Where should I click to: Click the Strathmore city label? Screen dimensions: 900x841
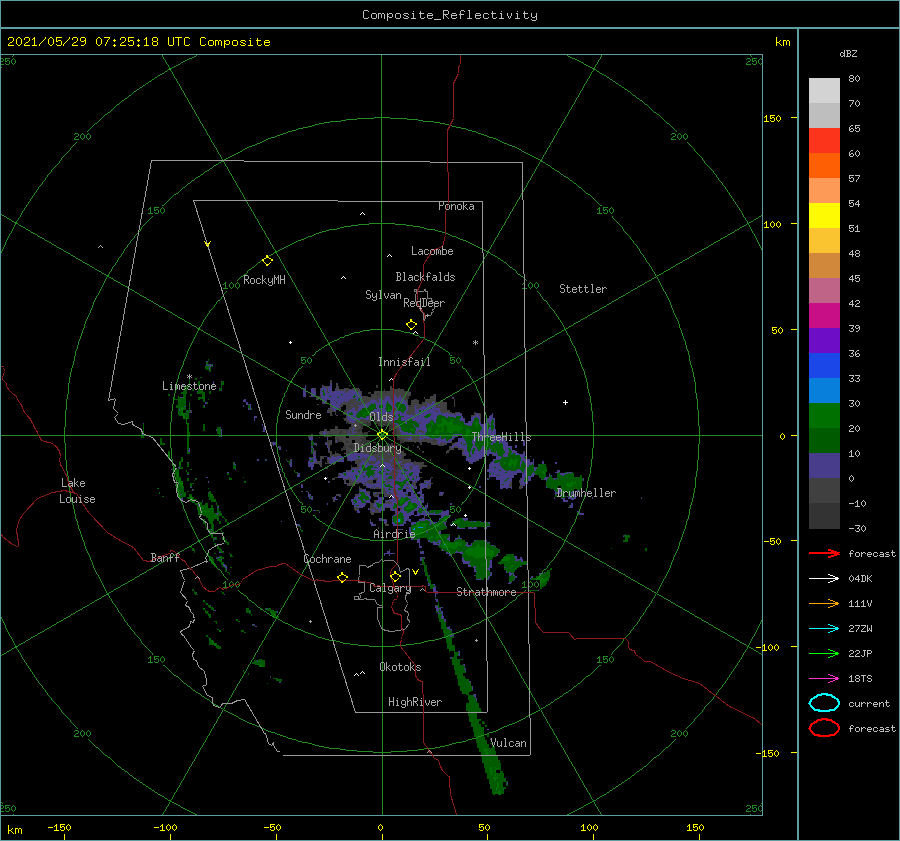(x=486, y=592)
